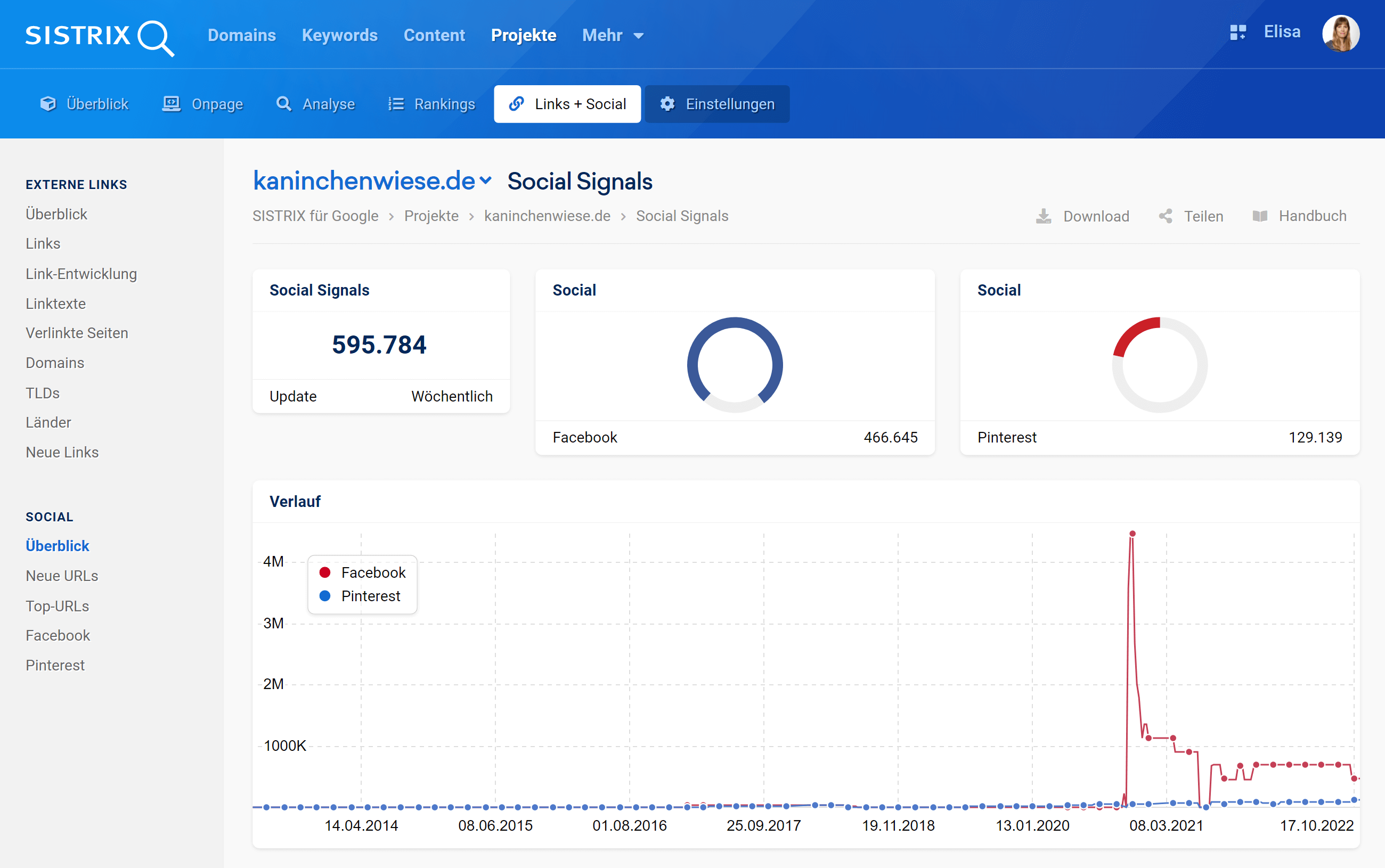Open the kaninchenwiese.de project dropdown chevron
The height and width of the screenshot is (868, 1385).
486,181
